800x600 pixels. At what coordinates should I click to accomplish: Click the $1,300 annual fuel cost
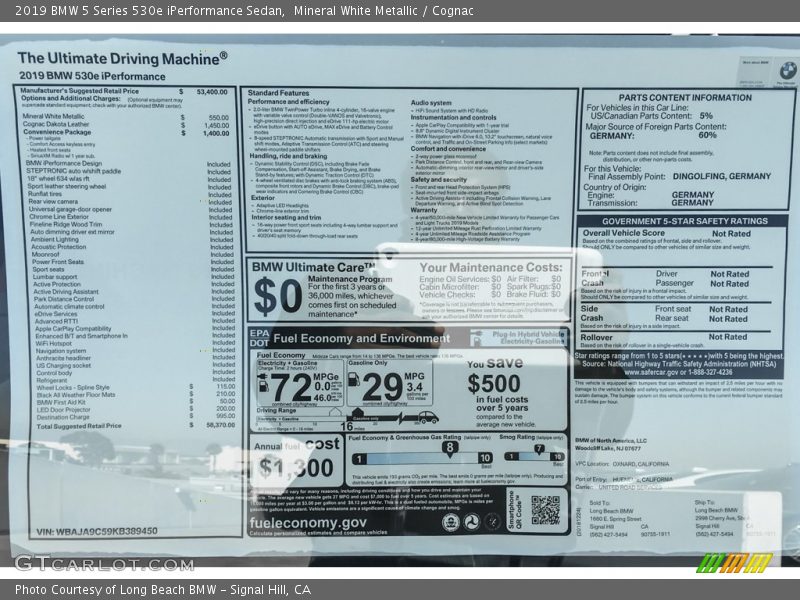click(296, 468)
